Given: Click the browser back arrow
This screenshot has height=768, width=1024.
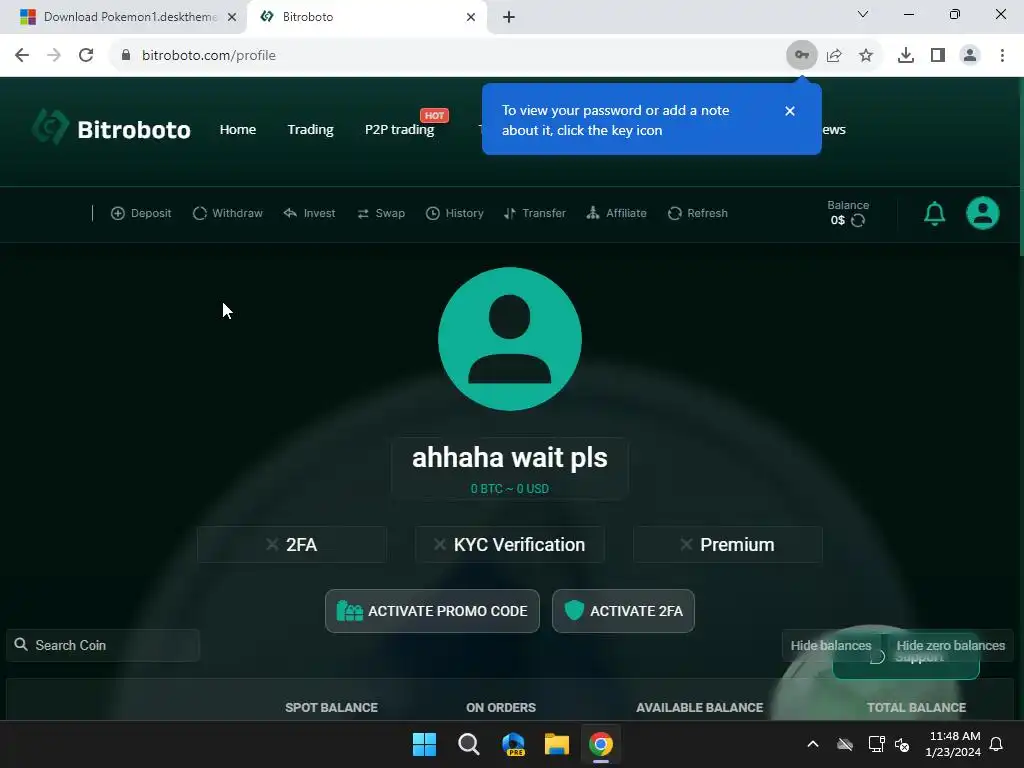Looking at the screenshot, I should coord(22,56).
